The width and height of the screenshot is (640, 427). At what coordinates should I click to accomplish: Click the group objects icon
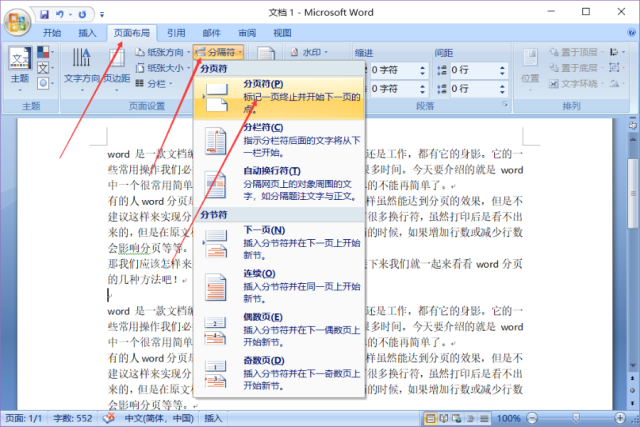[x=617, y=68]
